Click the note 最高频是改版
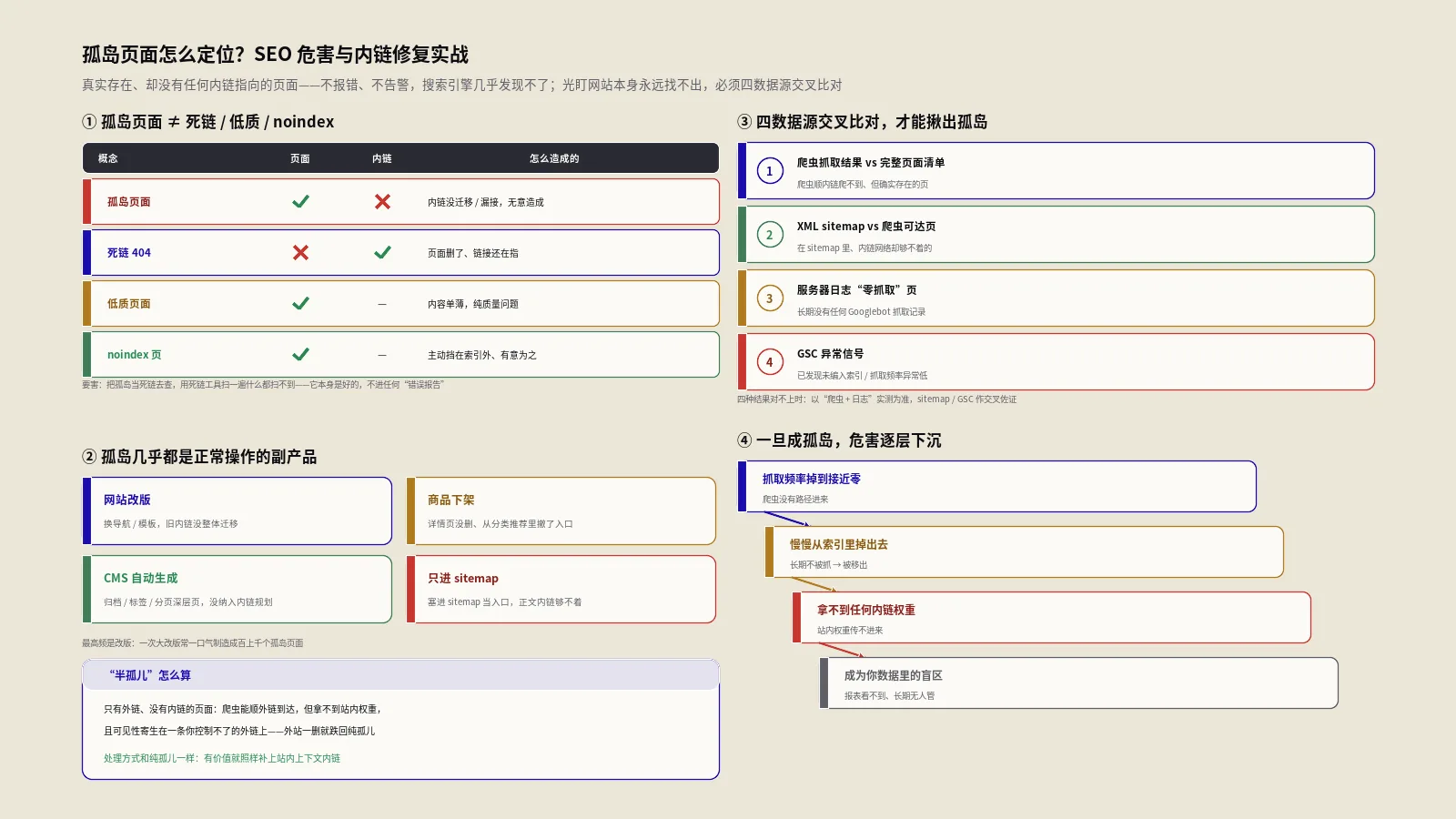This screenshot has height=819, width=1456. (x=193, y=642)
